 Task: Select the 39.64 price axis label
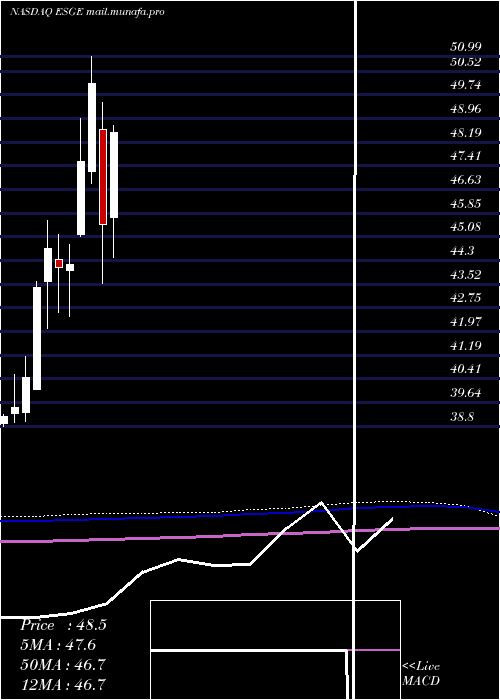(x=465, y=393)
